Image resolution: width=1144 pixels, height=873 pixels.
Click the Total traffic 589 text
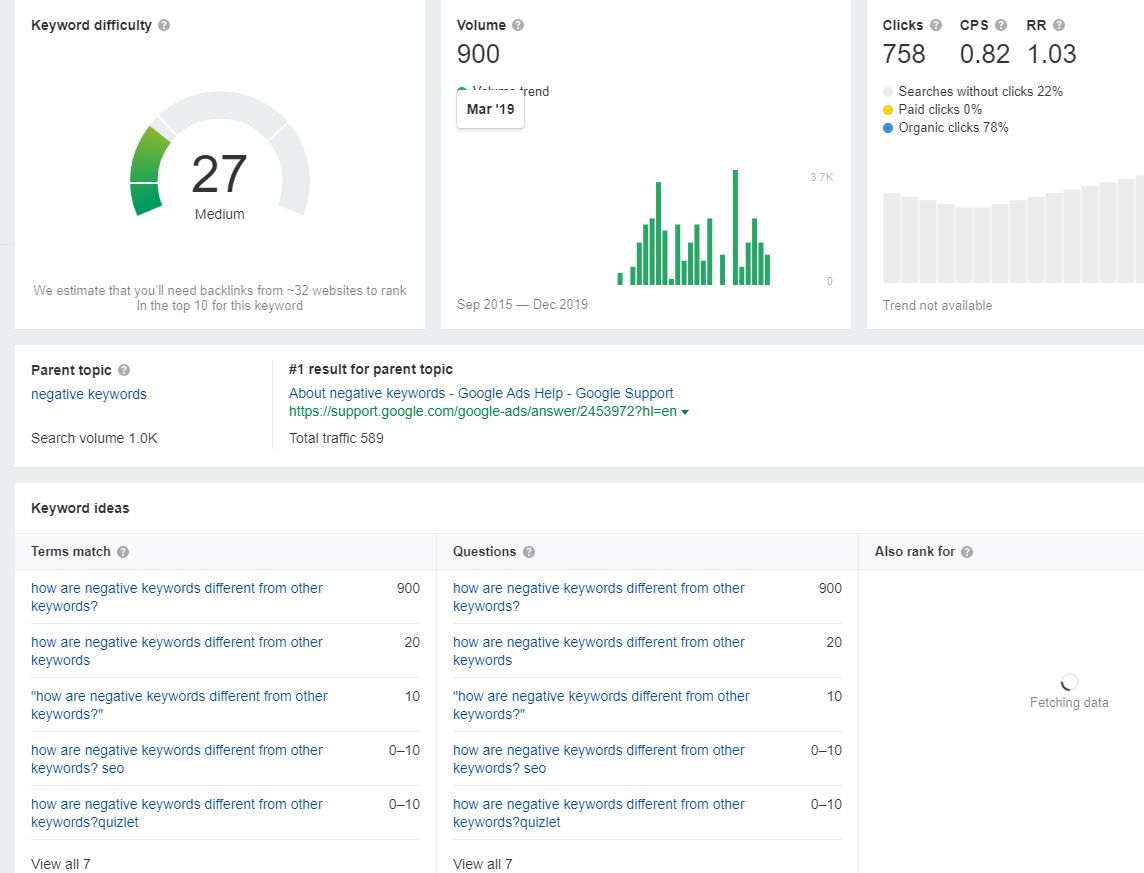[336, 438]
